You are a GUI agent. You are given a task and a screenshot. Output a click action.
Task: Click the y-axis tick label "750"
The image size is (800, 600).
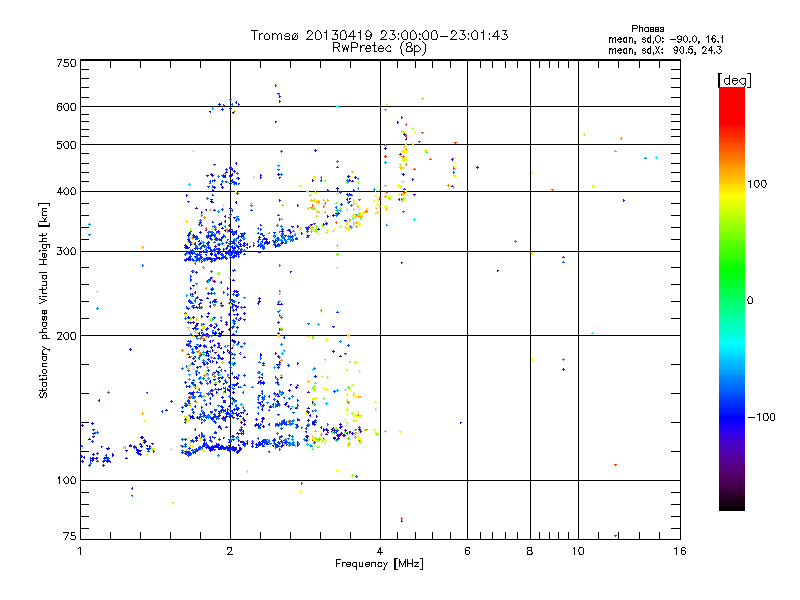(66, 63)
